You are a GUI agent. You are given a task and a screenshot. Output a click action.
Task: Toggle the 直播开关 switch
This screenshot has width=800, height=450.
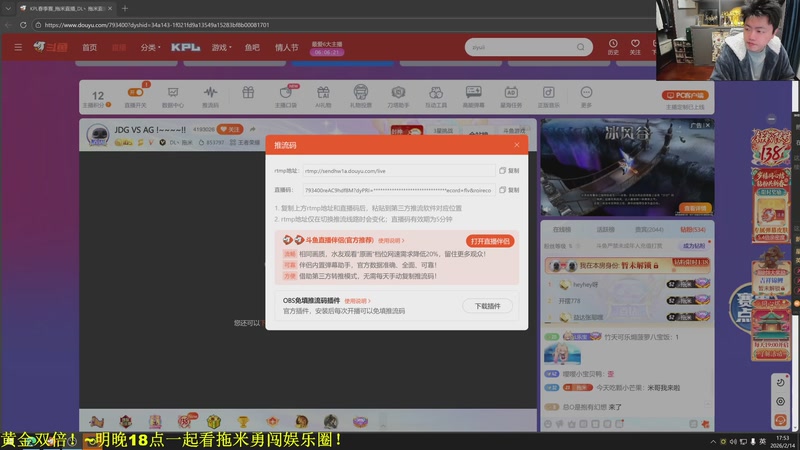click(135, 92)
